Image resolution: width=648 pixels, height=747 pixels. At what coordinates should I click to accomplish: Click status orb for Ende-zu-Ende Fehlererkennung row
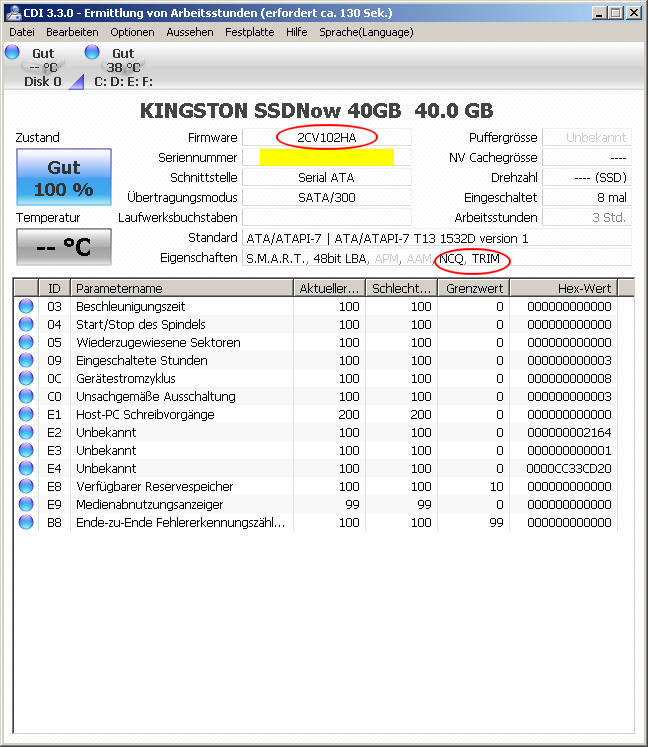tap(26, 523)
